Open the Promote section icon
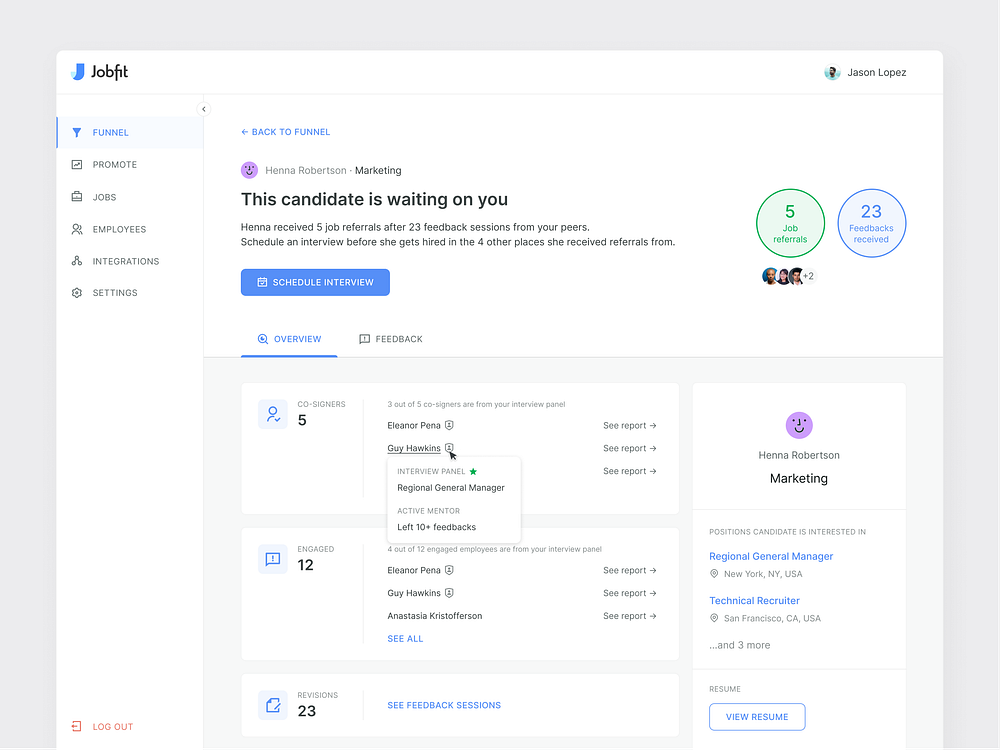 click(76, 164)
